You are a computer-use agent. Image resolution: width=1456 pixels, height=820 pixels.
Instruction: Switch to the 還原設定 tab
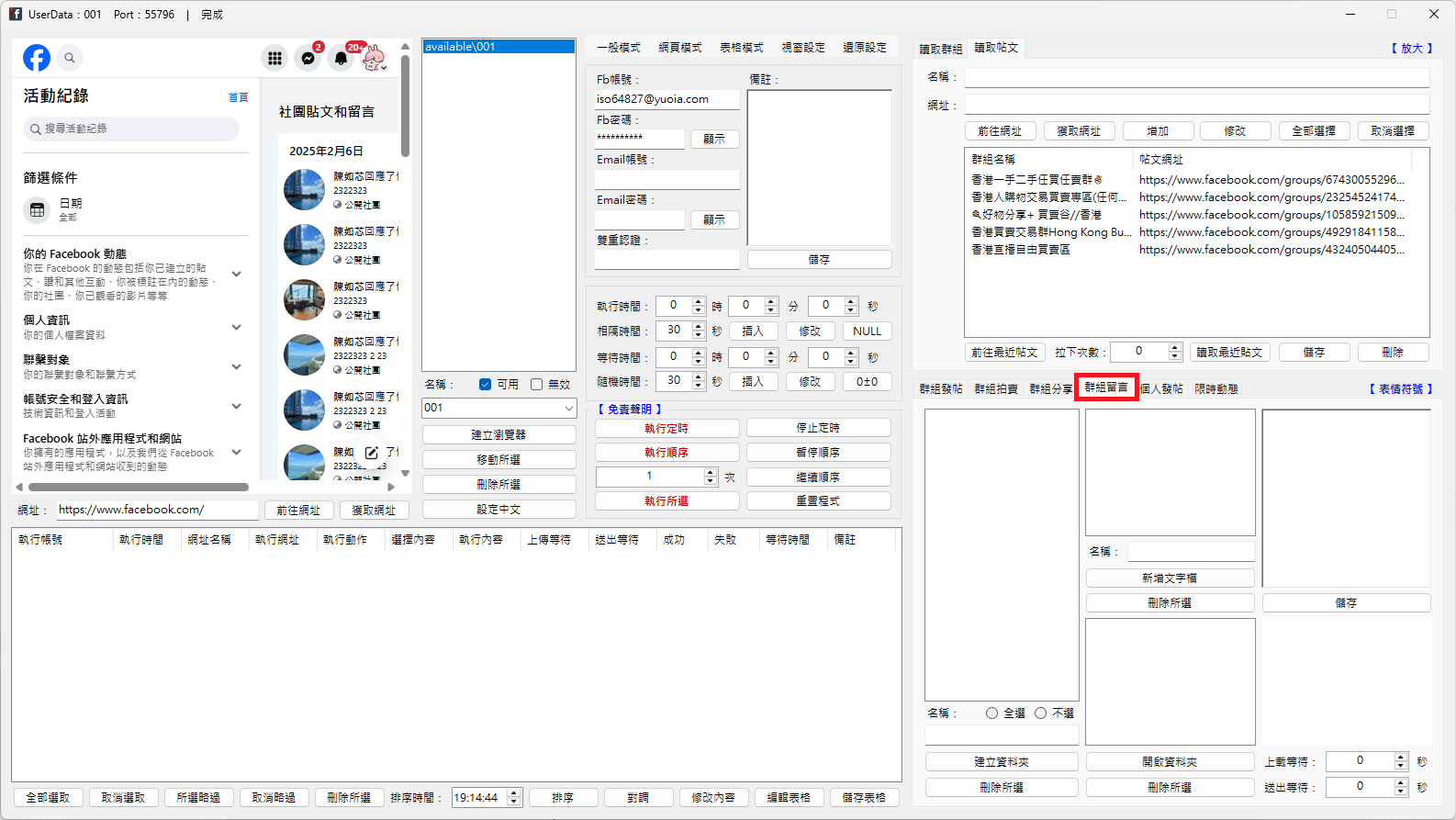865,48
